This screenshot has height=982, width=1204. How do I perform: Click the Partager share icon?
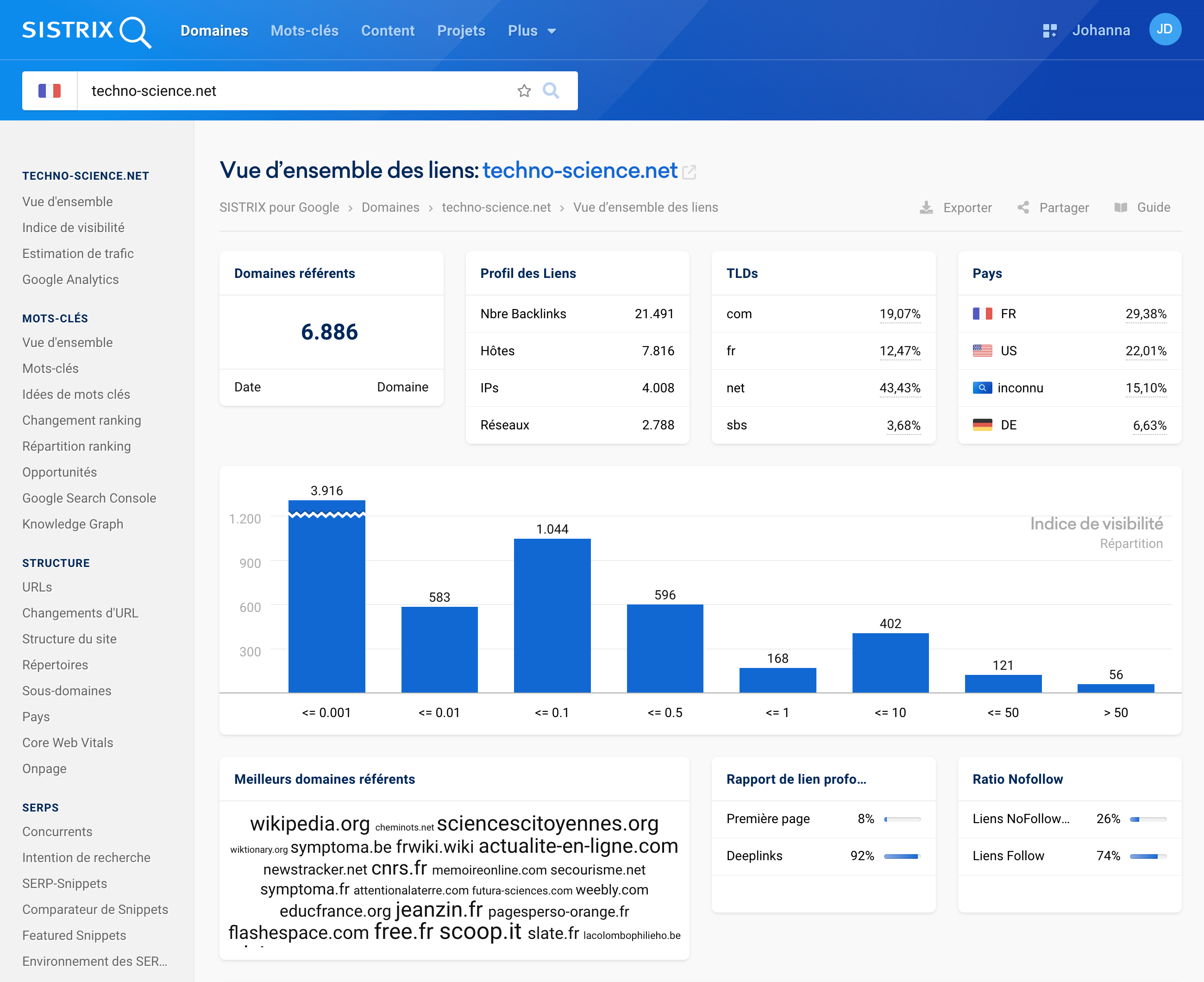pos(1023,208)
